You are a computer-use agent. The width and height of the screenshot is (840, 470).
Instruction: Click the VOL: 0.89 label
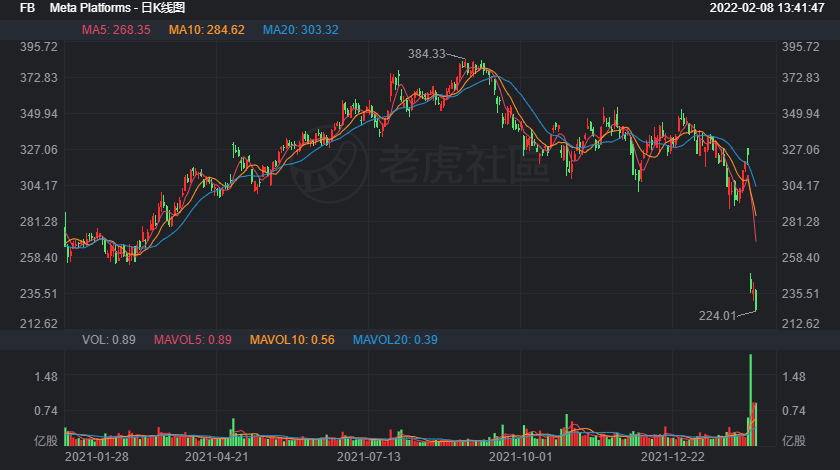(109, 340)
